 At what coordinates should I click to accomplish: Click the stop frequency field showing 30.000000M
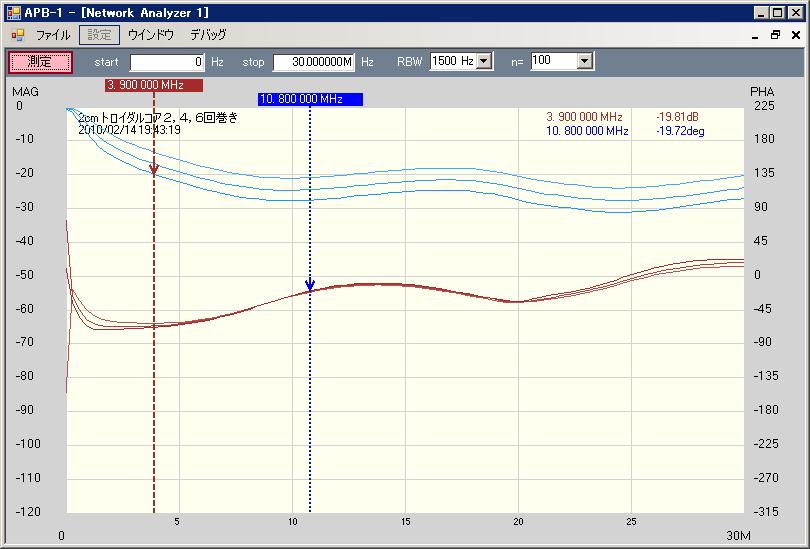click(x=314, y=62)
